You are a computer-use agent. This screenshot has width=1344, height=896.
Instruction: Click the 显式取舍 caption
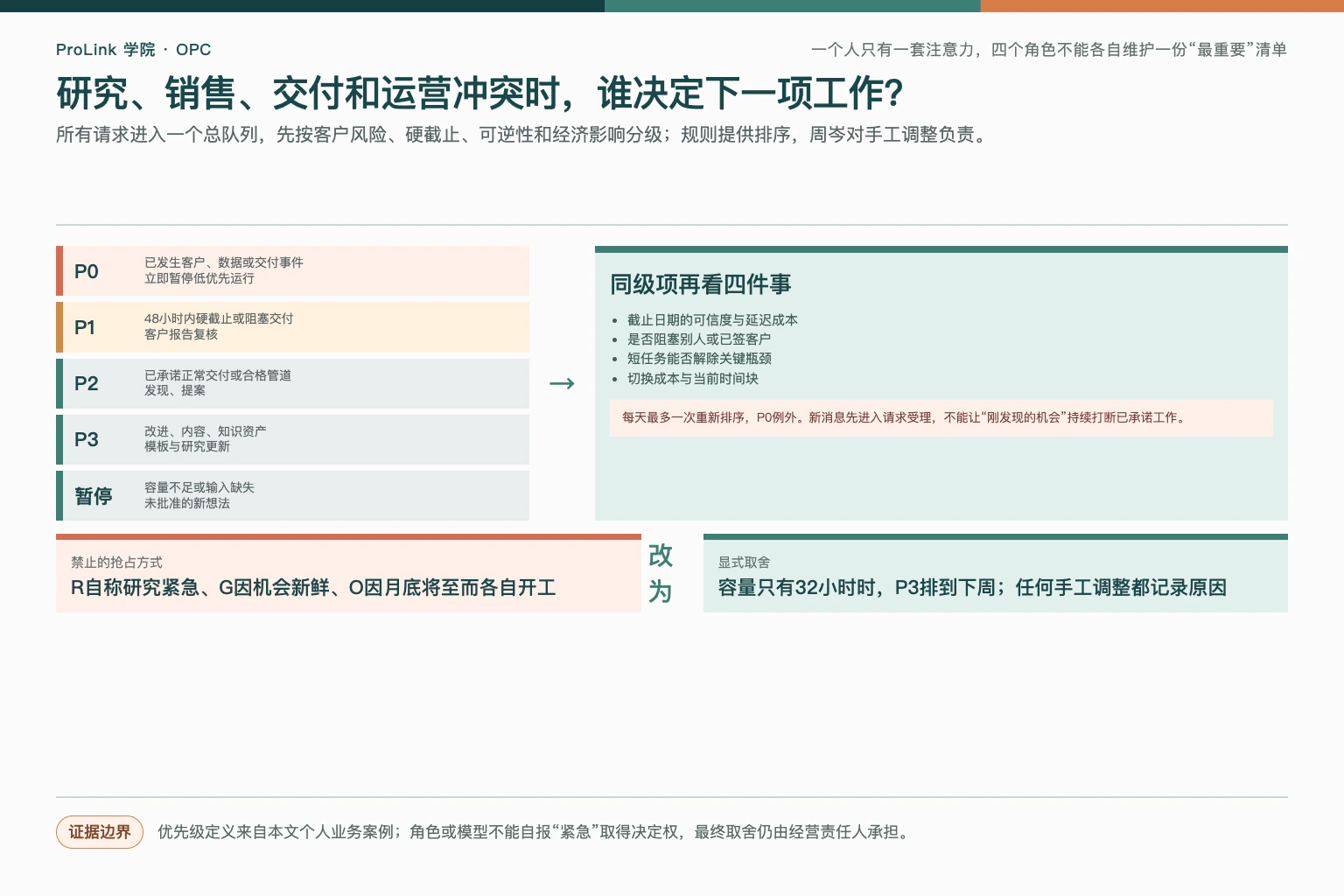744,563
